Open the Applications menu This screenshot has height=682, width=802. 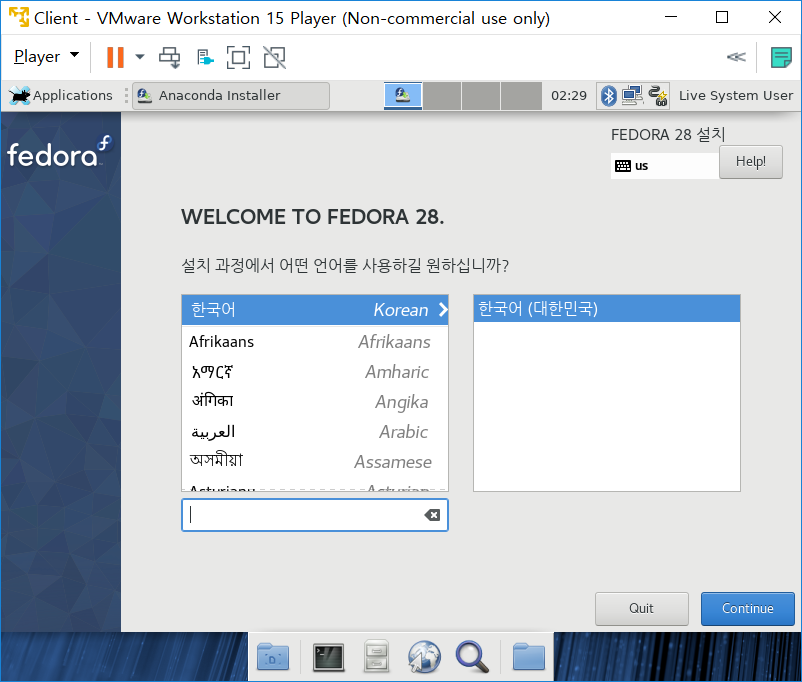61,96
